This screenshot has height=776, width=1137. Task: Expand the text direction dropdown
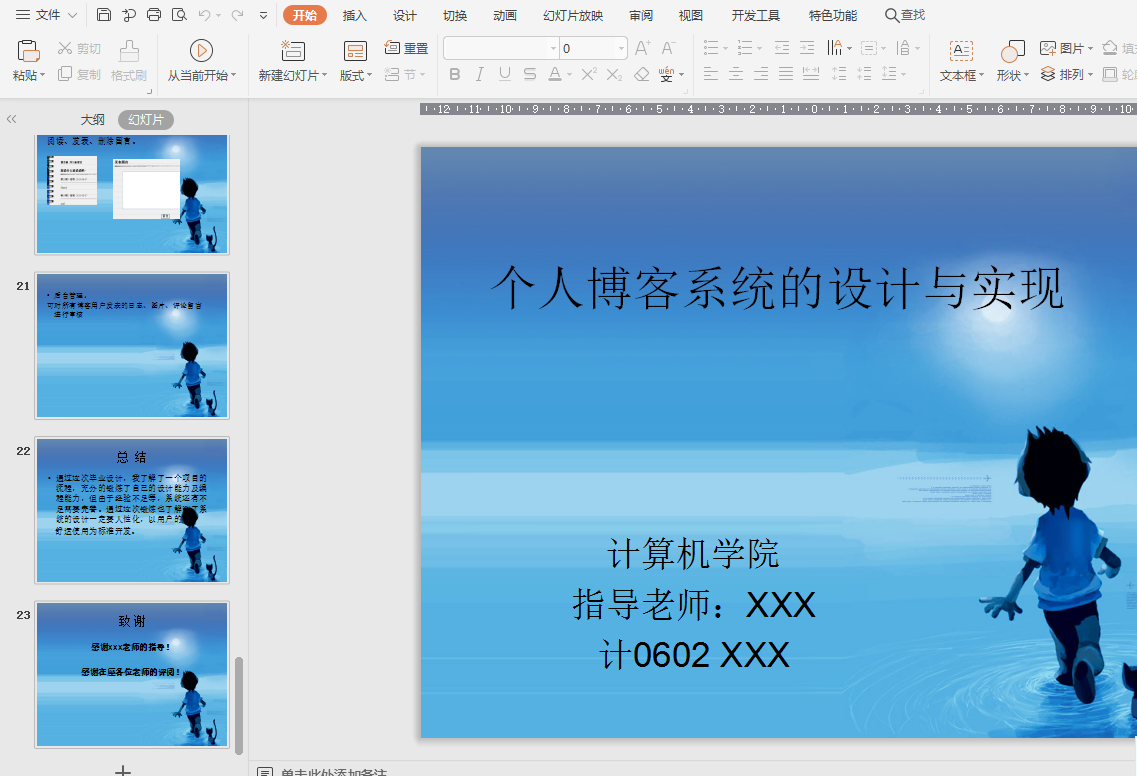point(850,48)
